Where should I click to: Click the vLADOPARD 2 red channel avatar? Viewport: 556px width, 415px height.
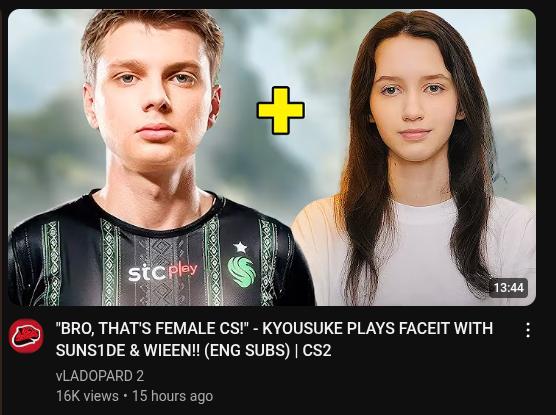click(26, 336)
